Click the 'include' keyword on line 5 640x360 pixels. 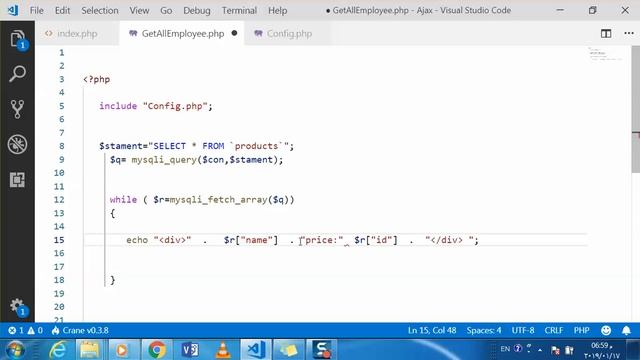[118, 106]
